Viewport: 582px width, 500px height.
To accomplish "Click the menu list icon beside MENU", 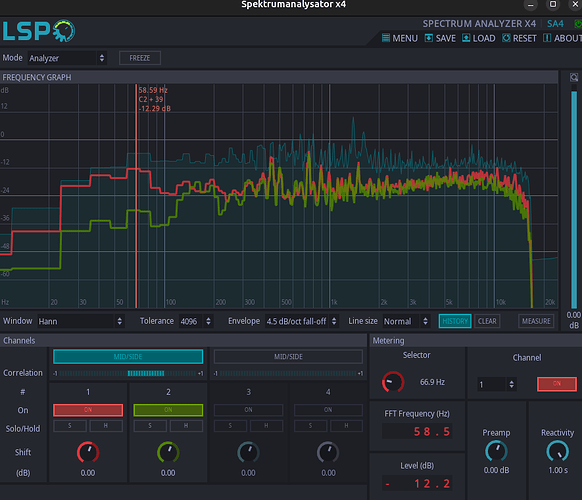I will 386,38.
